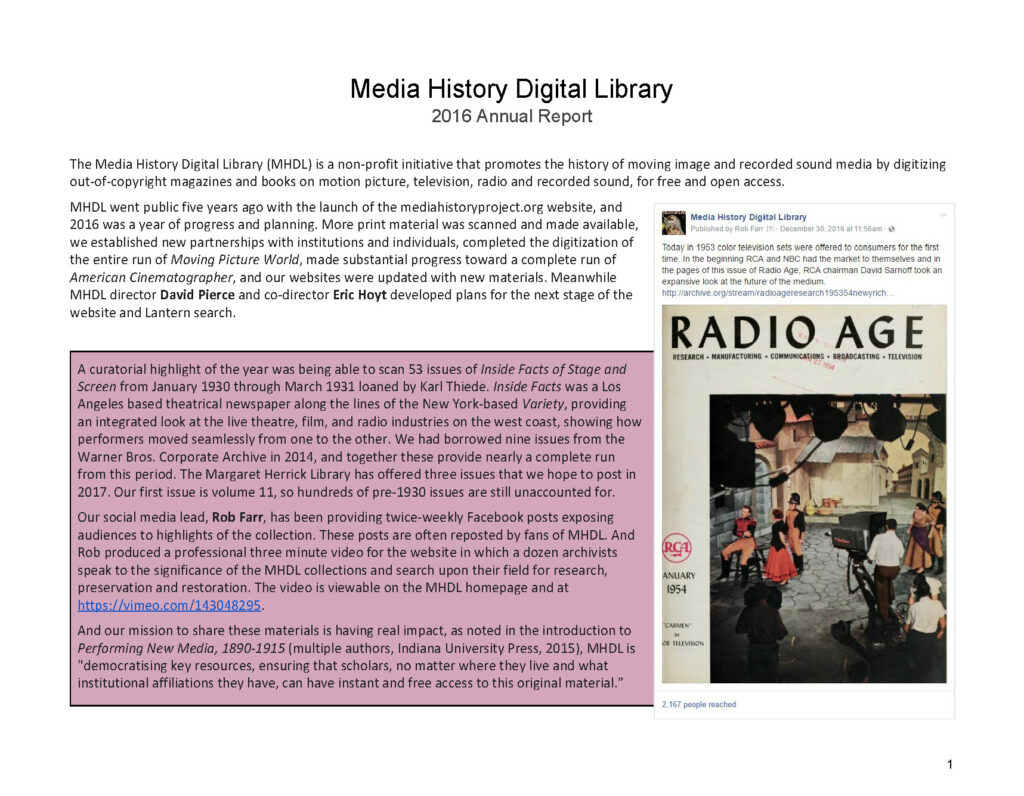Click the Radio Age magazine cover image
Image resolution: width=1024 pixels, height=796 pixels.
click(x=804, y=494)
